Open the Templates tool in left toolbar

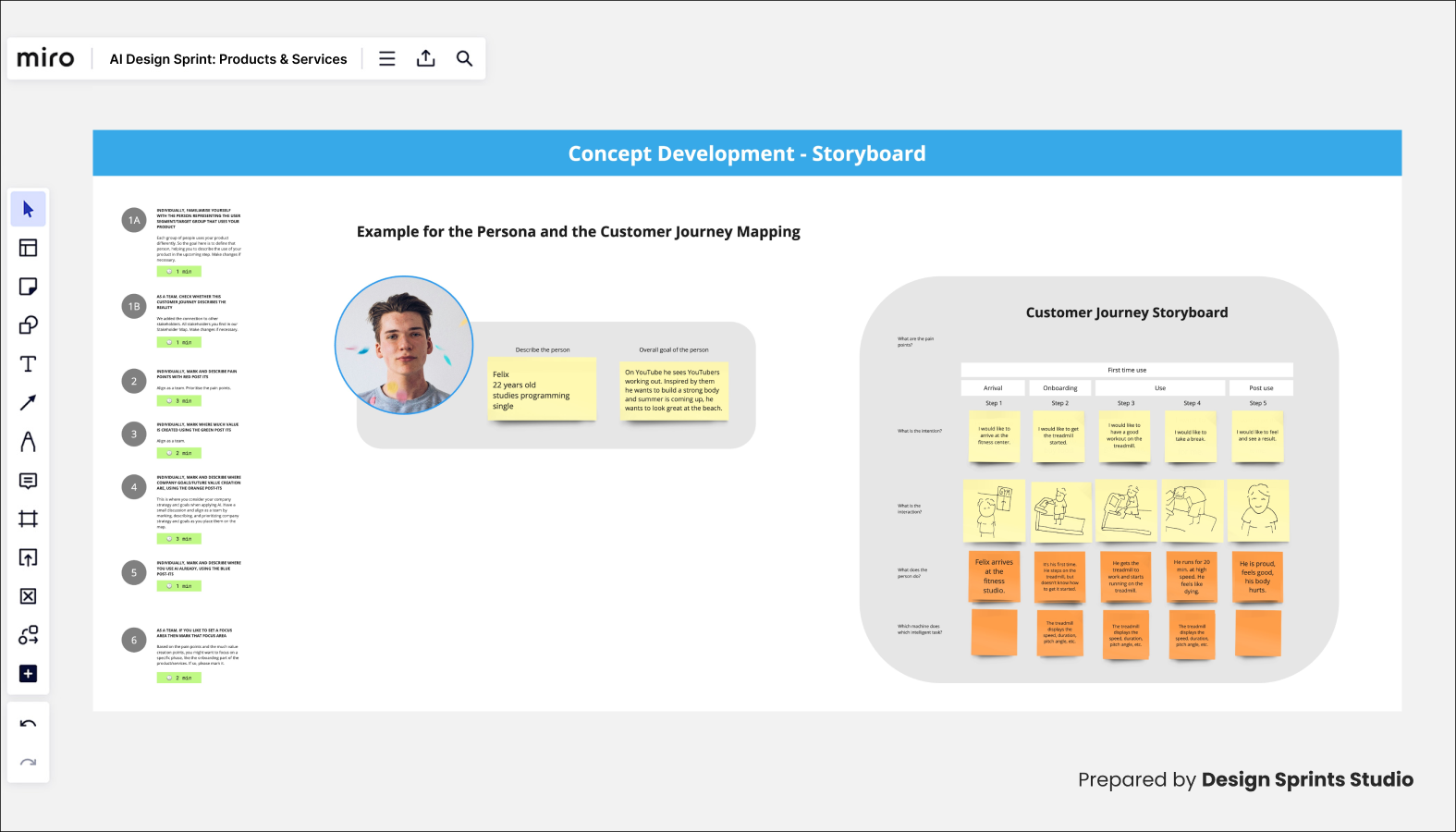(x=28, y=248)
